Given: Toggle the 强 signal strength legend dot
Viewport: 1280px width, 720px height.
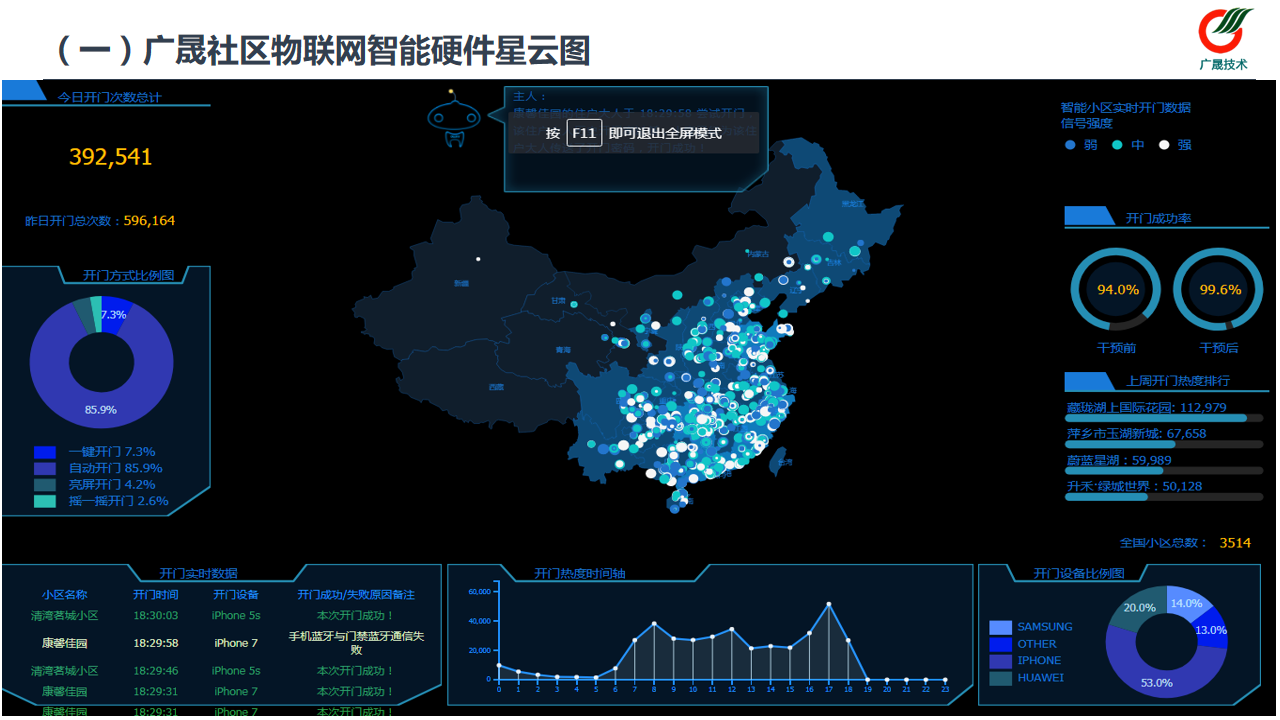Looking at the screenshot, I should click(1164, 145).
